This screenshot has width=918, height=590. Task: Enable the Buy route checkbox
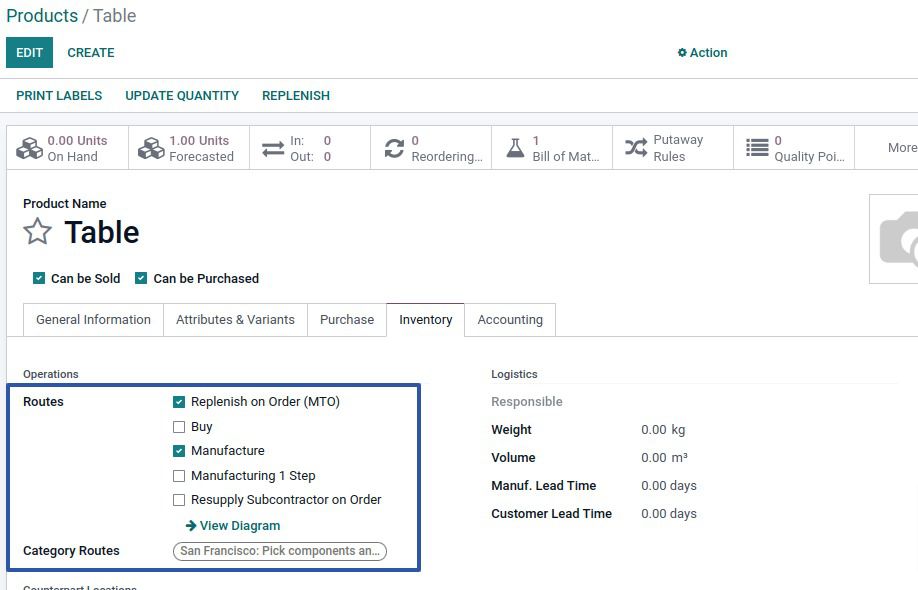(179, 427)
